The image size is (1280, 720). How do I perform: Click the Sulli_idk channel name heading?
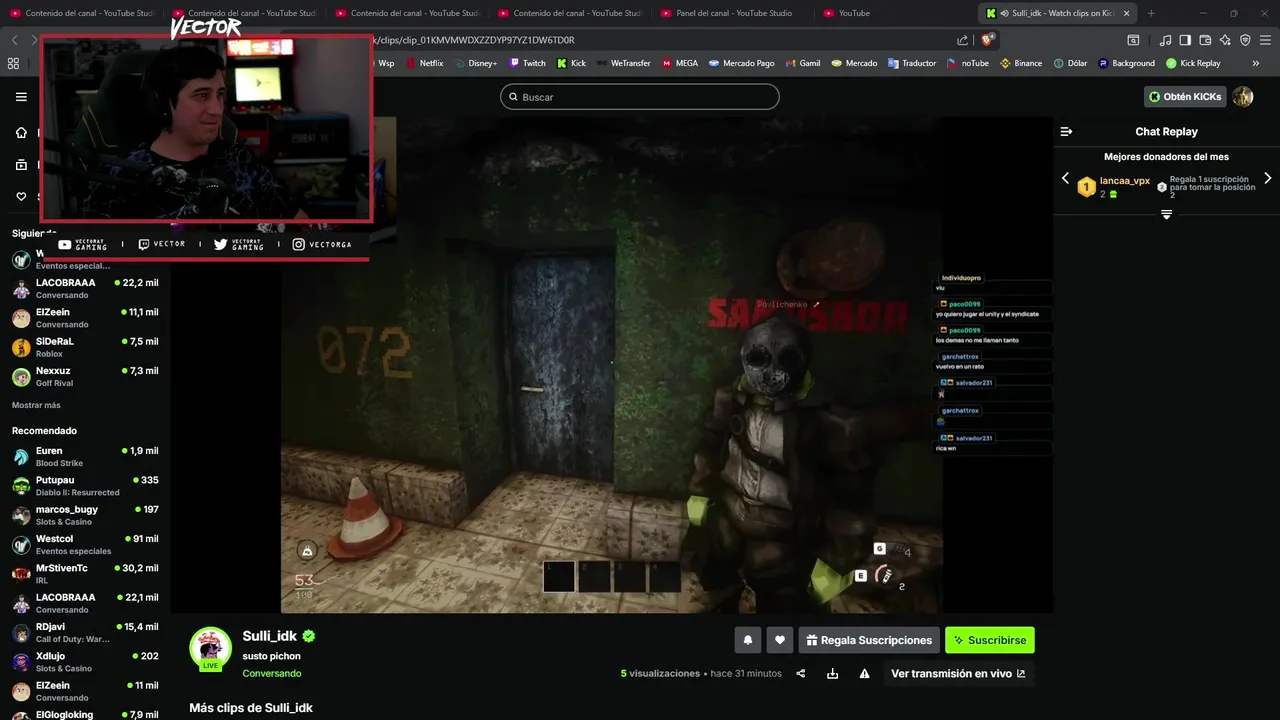point(270,636)
